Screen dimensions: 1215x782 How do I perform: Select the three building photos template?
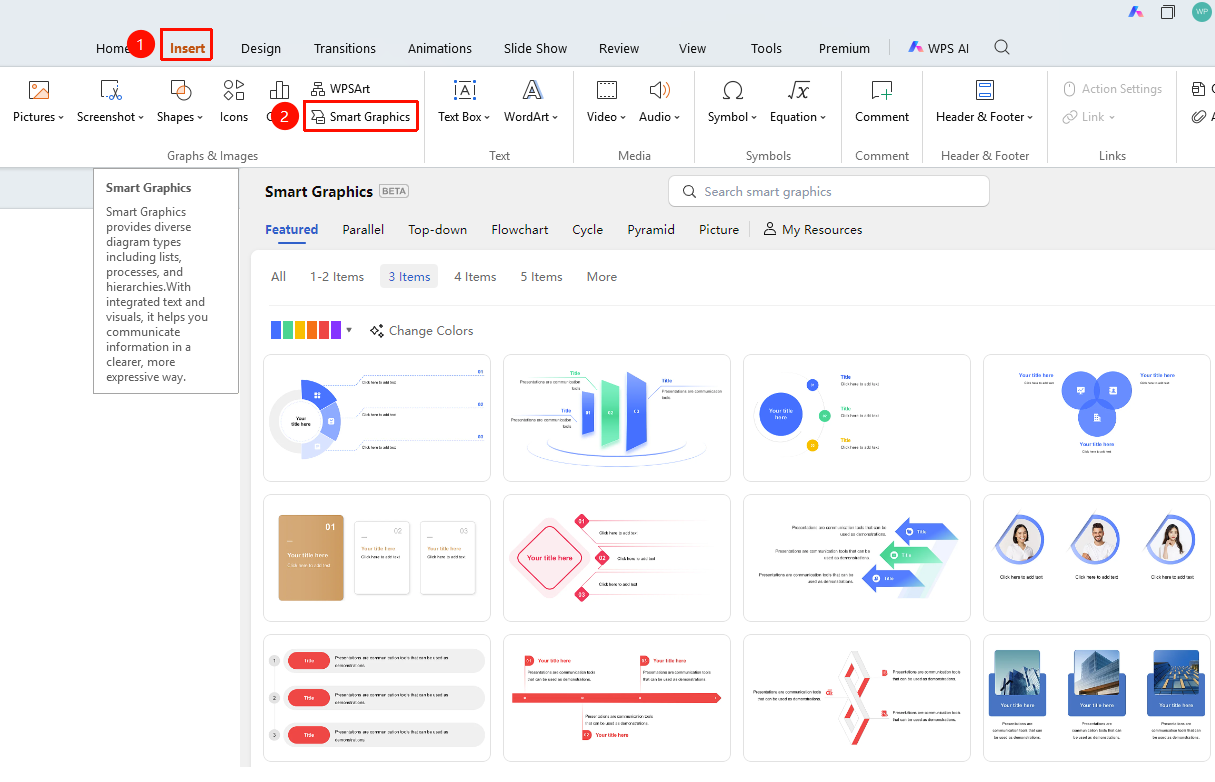point(1098,698)
